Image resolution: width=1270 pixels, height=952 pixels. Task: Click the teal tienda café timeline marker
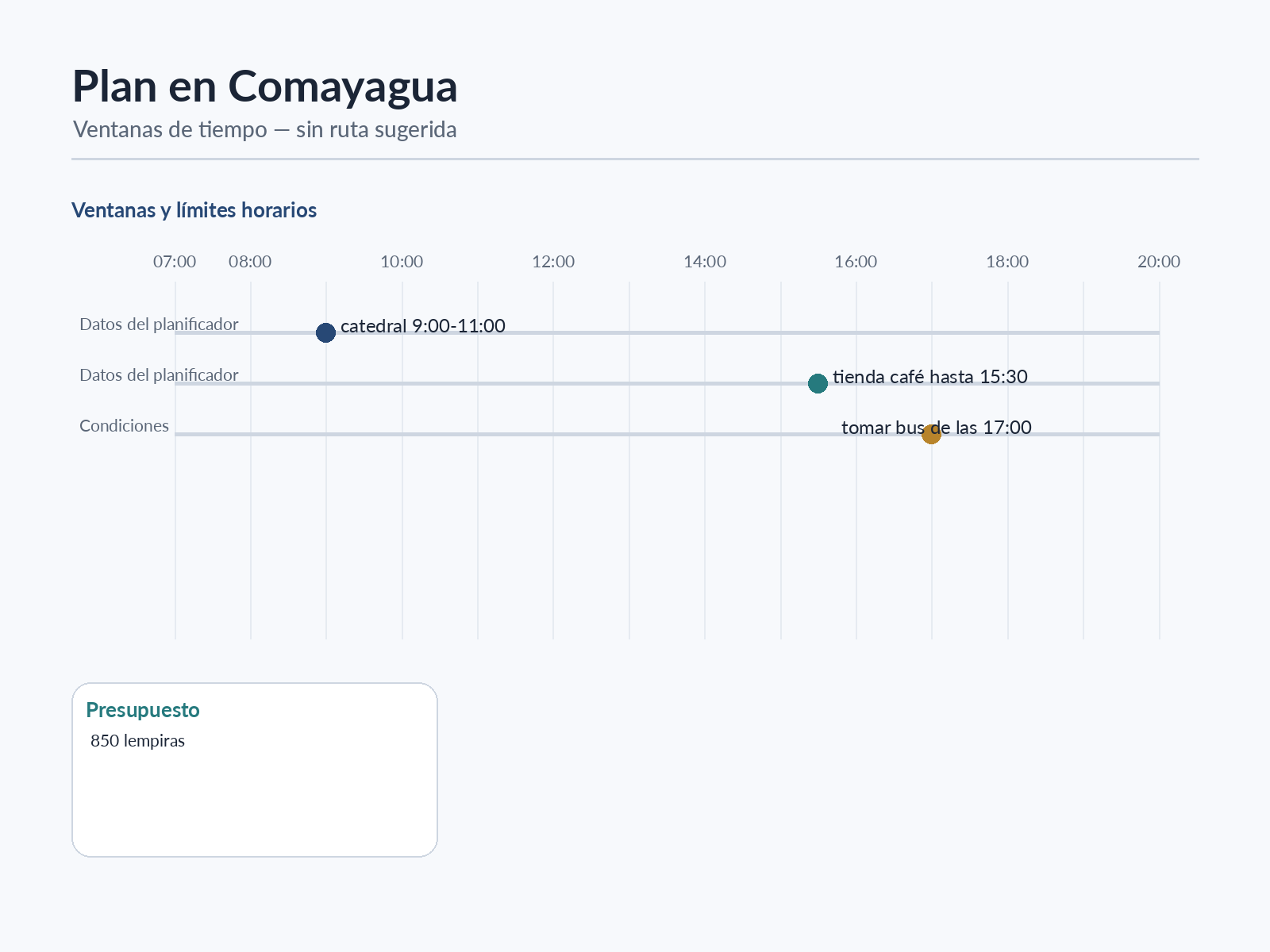[818, 383]
